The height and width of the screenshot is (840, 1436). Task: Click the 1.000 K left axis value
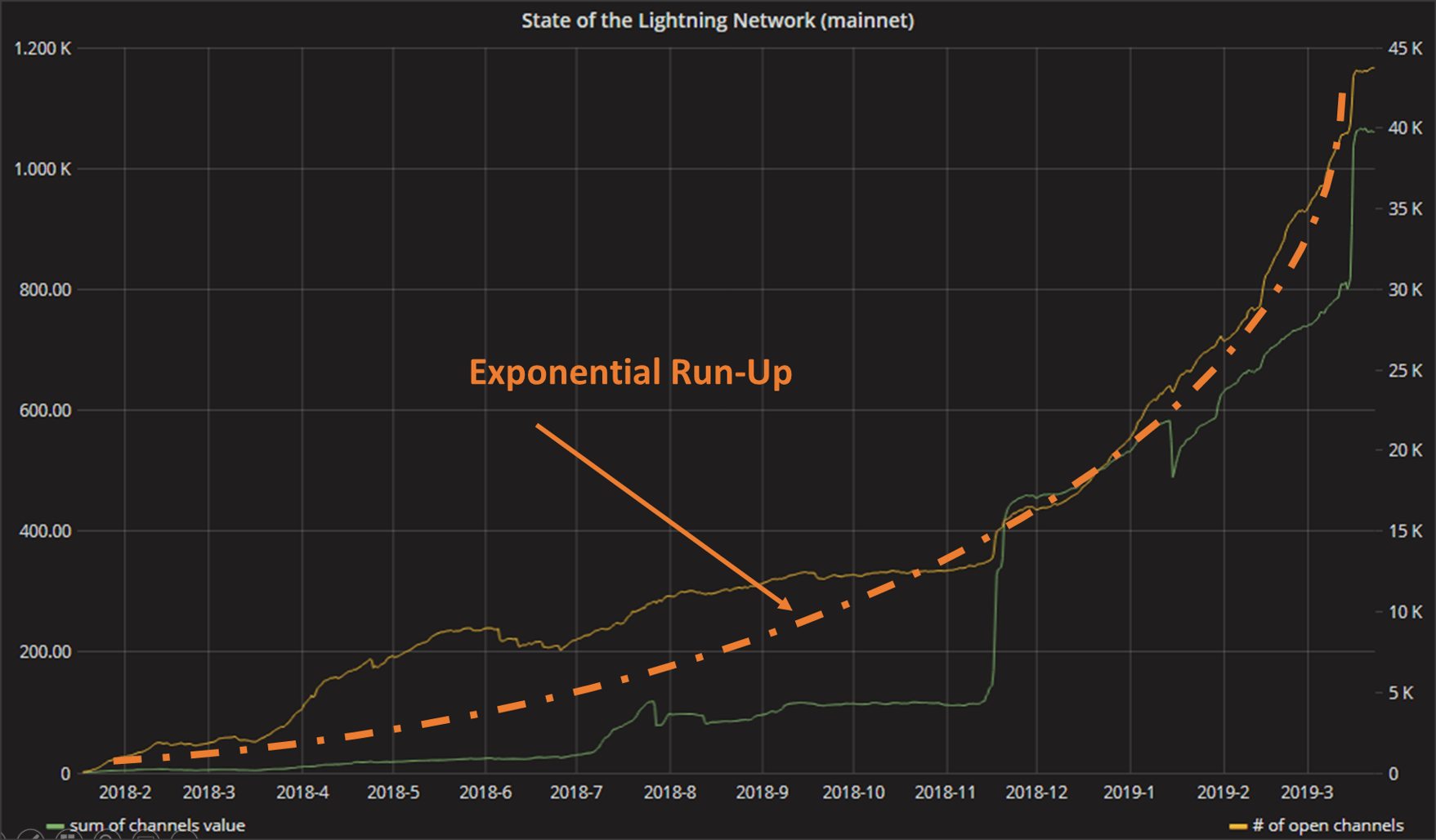point(42,169)
